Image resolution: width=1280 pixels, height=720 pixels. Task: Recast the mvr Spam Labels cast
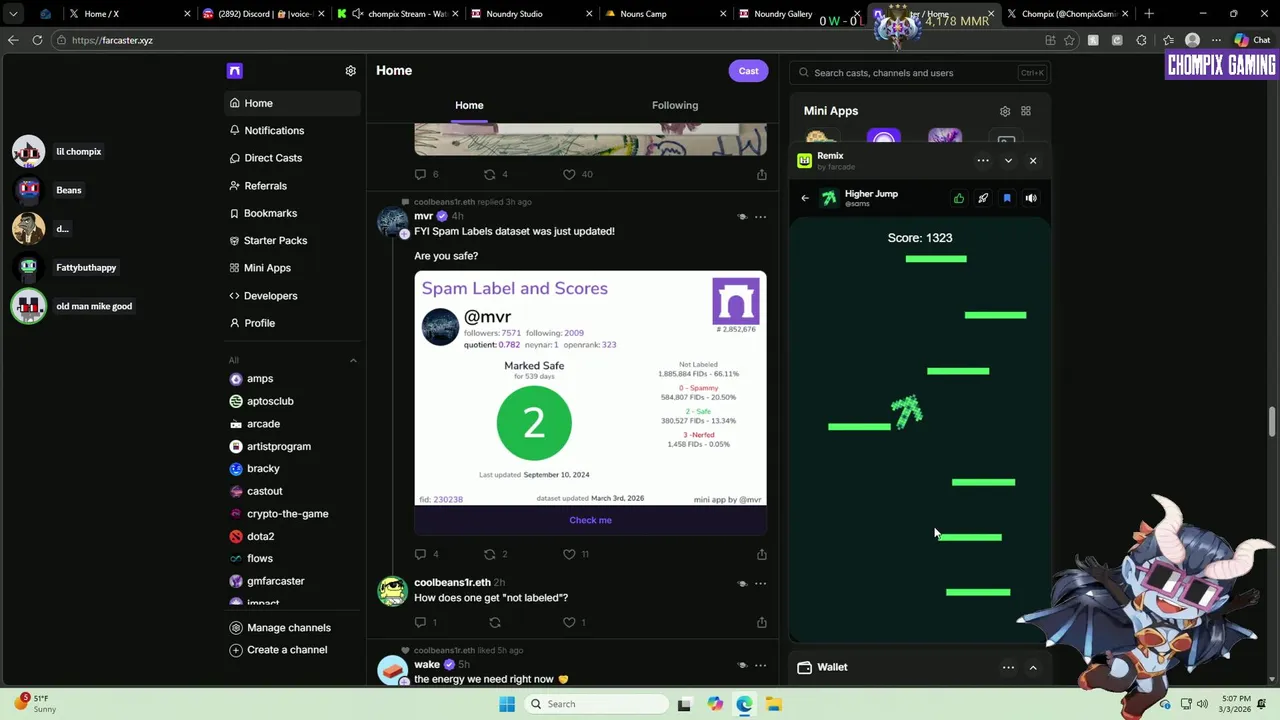[489, 554]
